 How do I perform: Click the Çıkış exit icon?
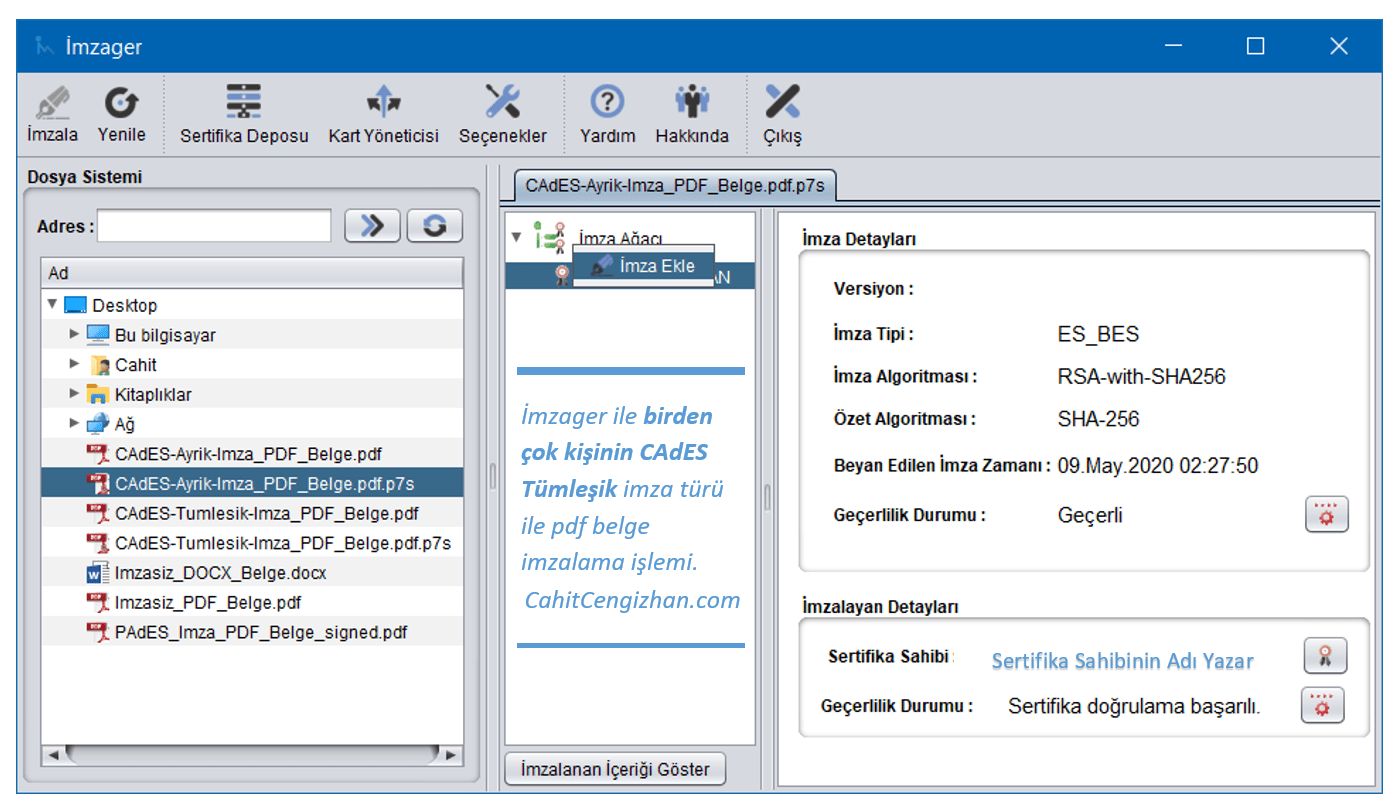782,114
